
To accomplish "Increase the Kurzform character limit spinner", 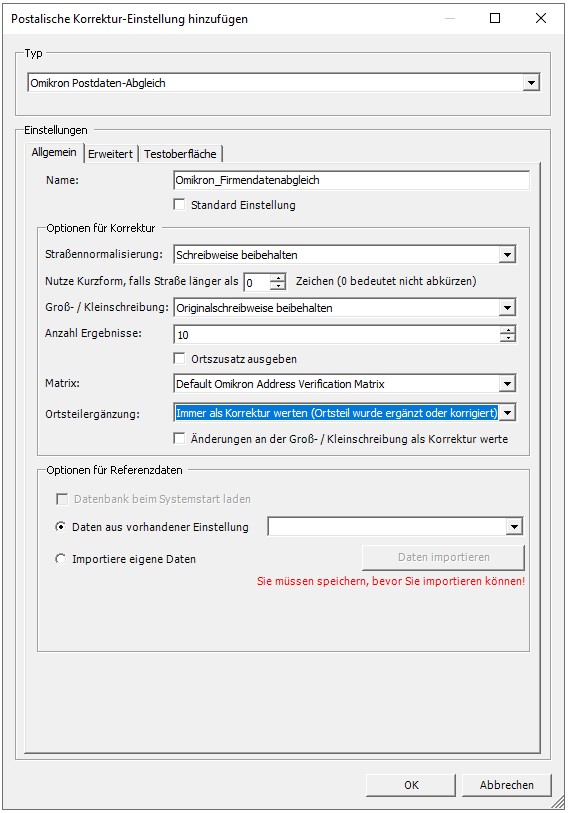I will [x=278, y=277].
